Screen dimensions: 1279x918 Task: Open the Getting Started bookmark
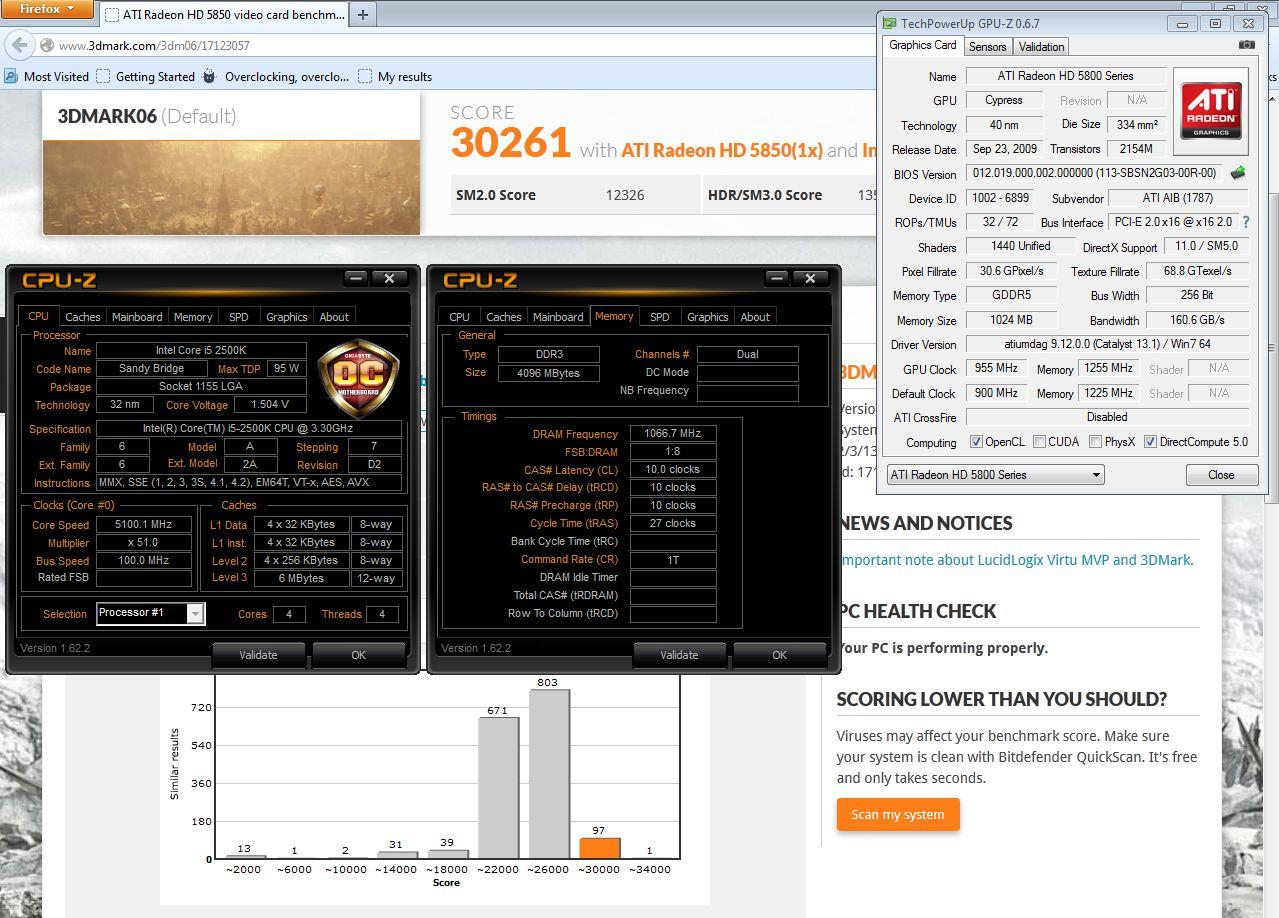click(x=146, y=76)
